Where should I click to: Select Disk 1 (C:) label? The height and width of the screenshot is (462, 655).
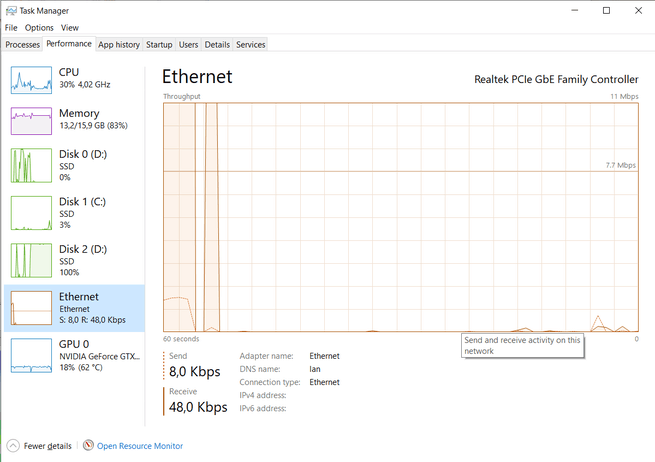83,202
